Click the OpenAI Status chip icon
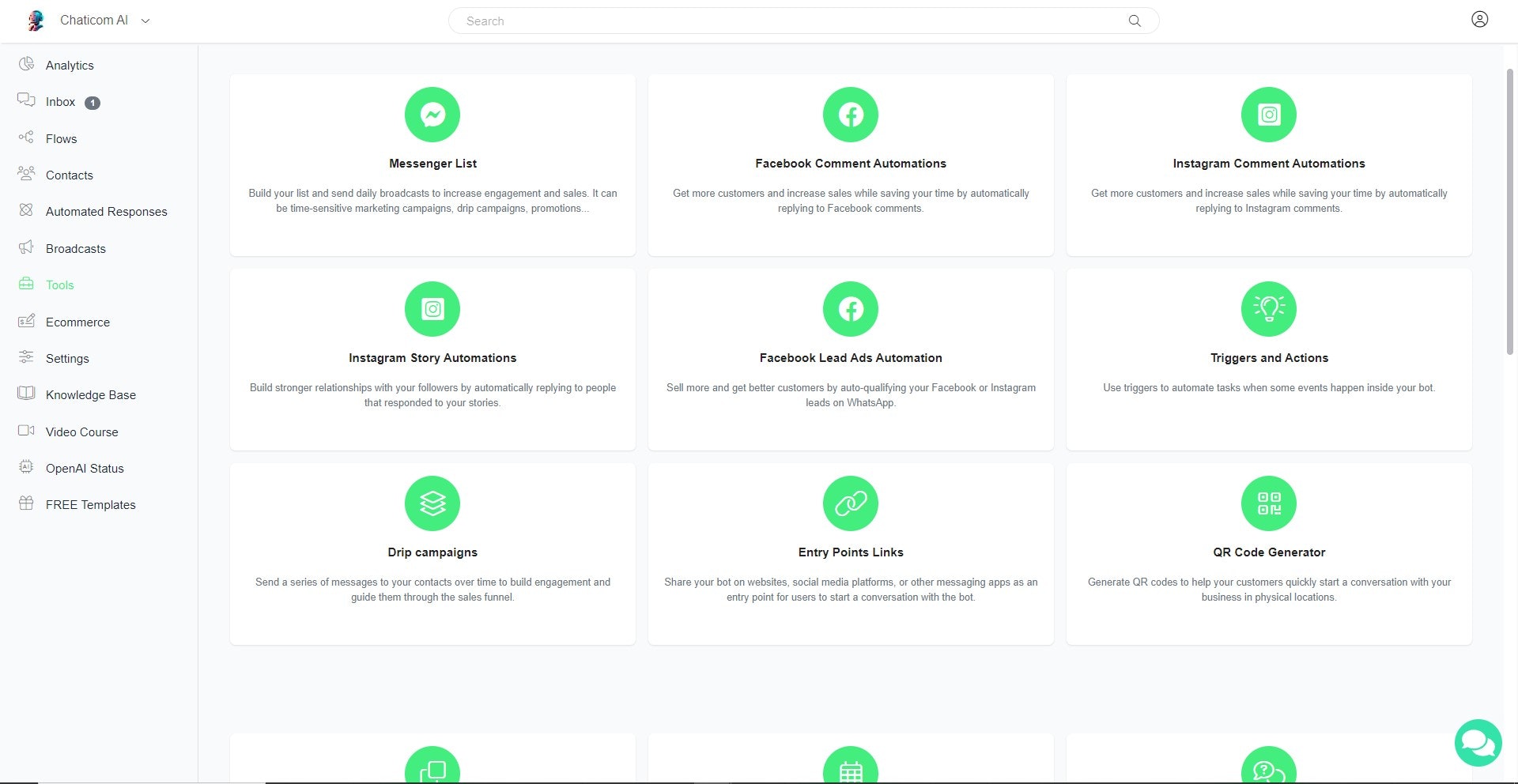 [26, 467]
